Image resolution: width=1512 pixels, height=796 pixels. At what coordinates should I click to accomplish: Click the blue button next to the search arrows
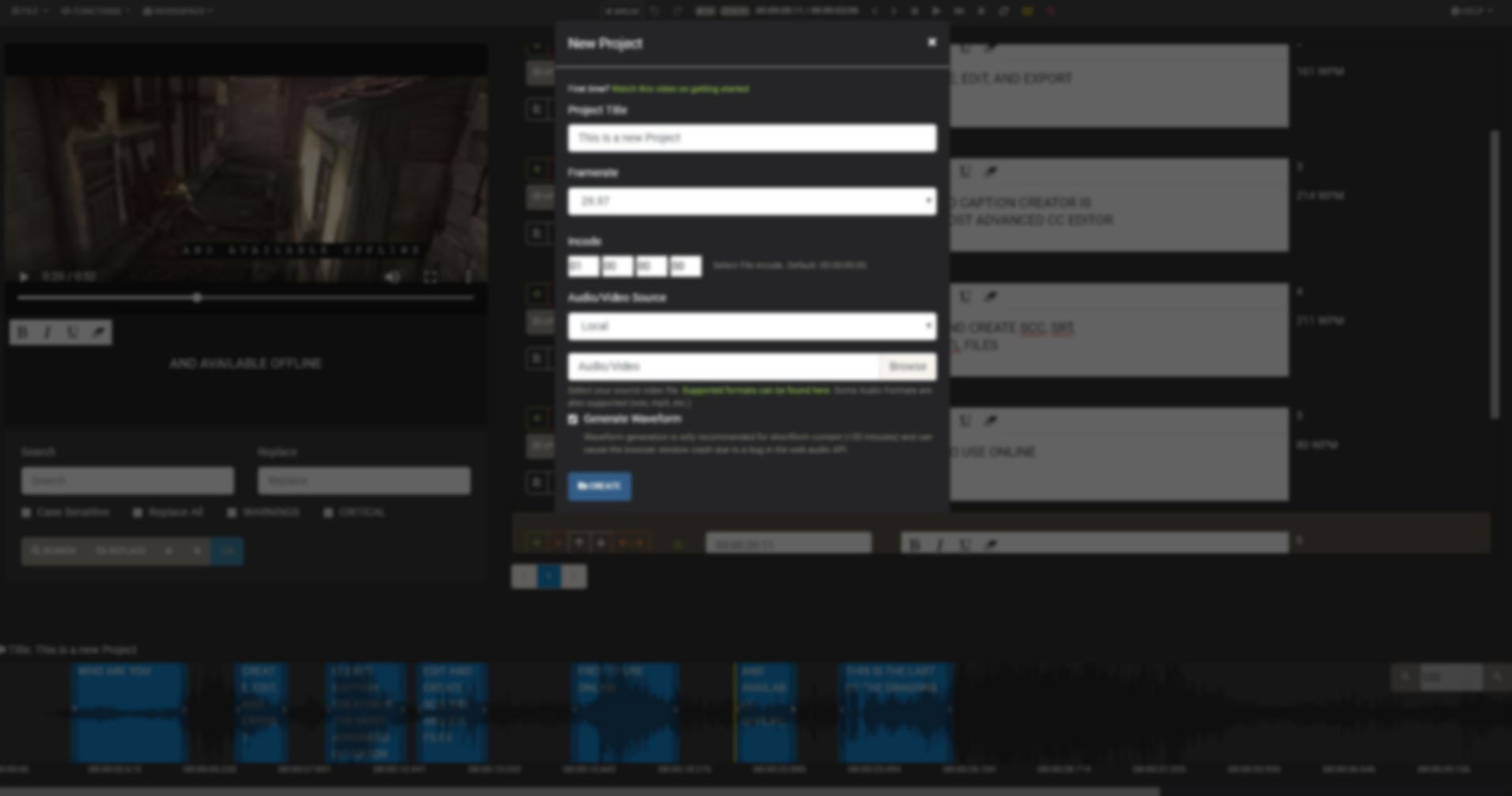point(227,551)
